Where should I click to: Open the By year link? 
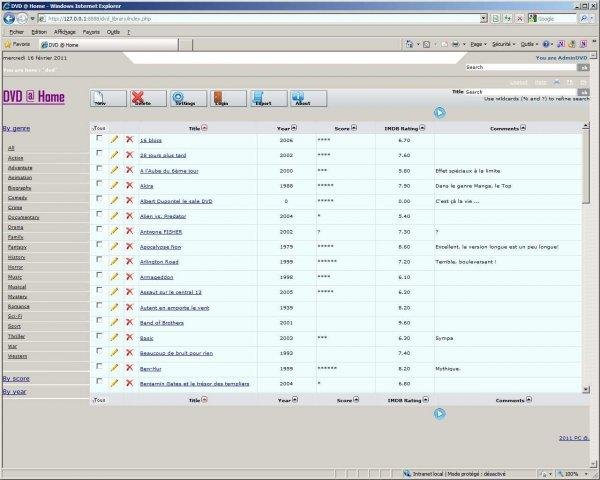15,392
